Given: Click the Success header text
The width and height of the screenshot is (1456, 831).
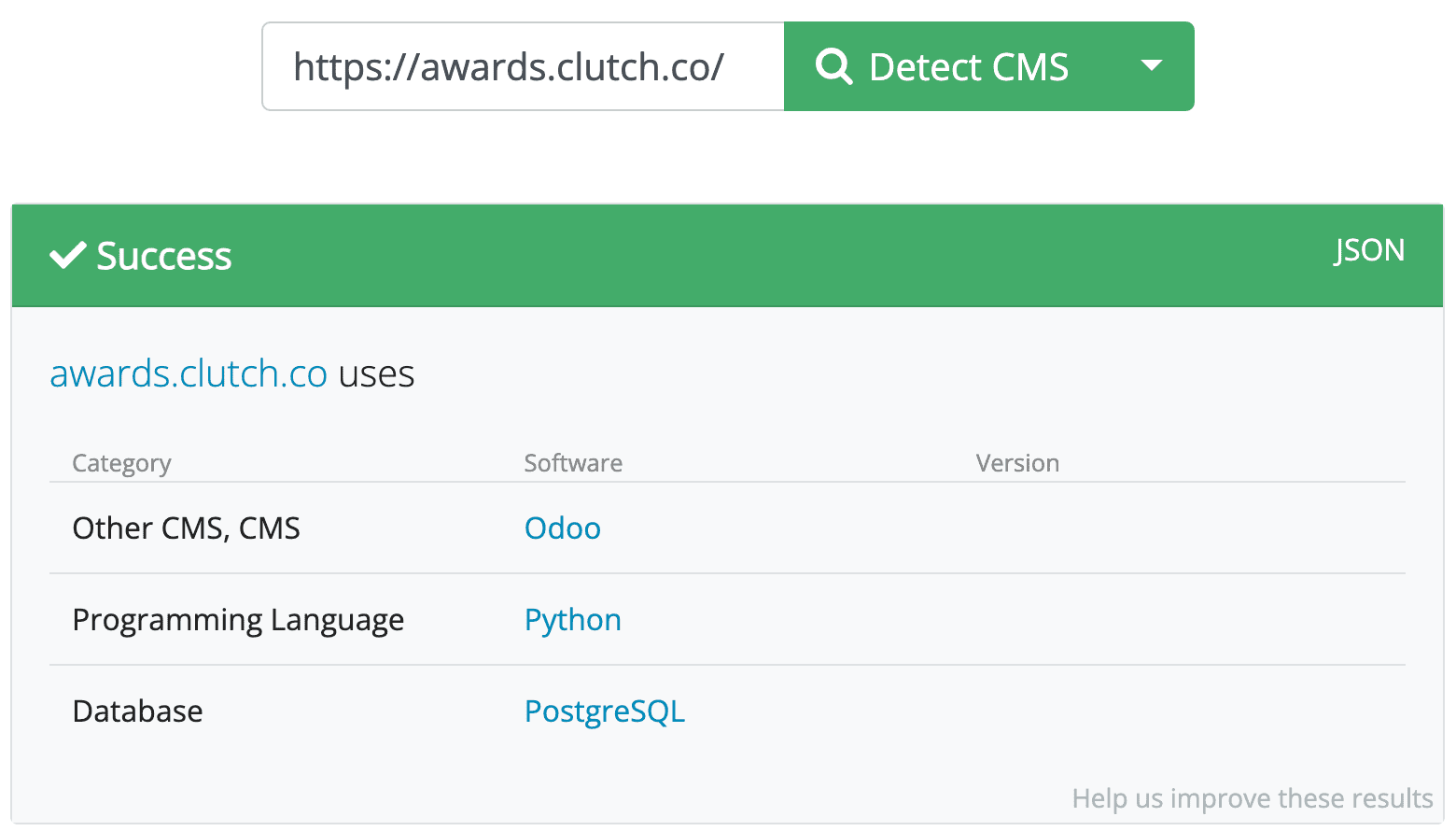Looking at the screenshot, I should click(x=164, y=256).
